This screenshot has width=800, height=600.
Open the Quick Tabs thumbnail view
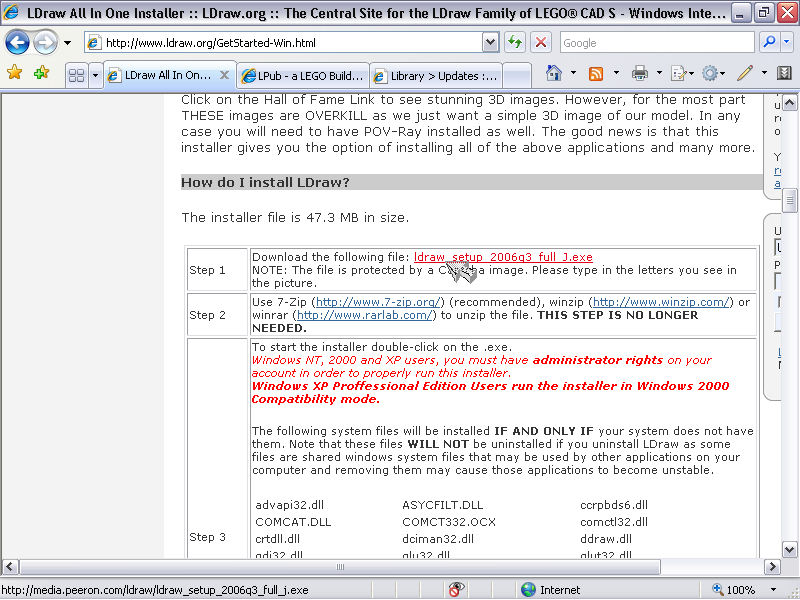pyautogui.click(x=77, y=76)
